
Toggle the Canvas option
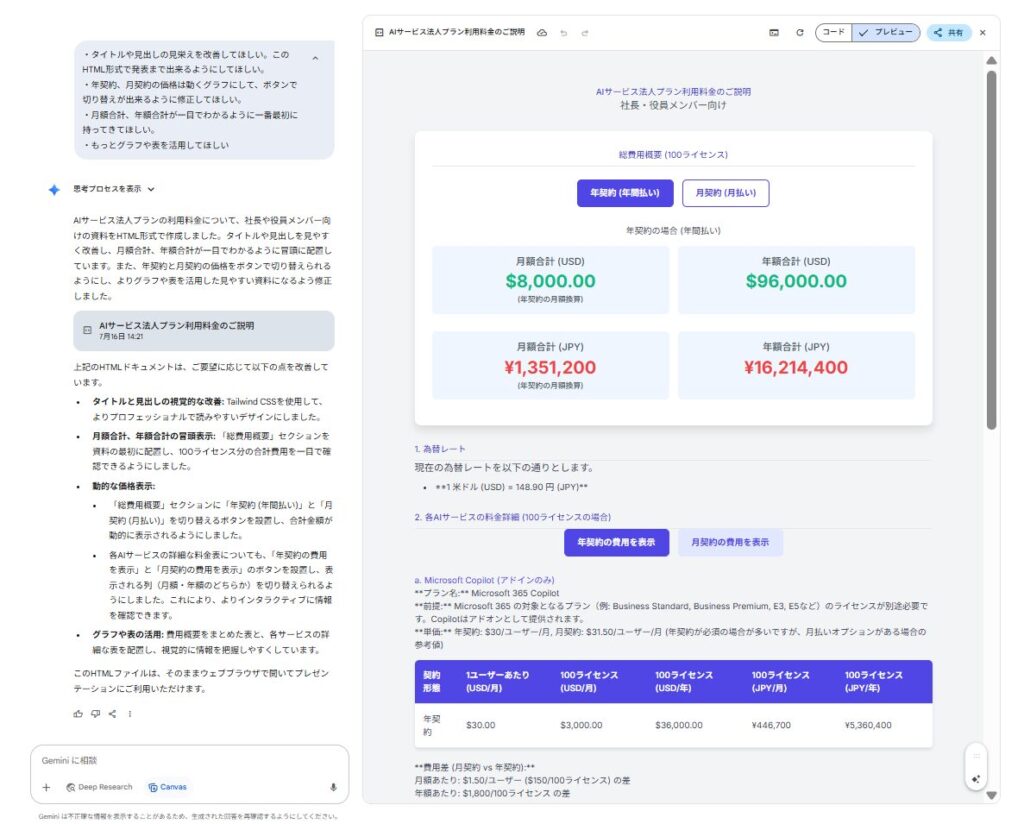(168, 787)
